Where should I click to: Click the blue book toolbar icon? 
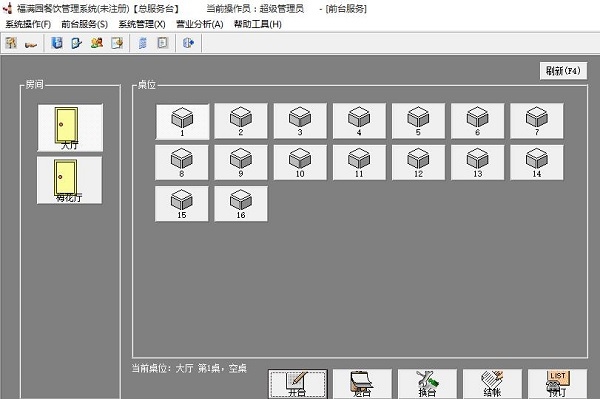point(57,43)
